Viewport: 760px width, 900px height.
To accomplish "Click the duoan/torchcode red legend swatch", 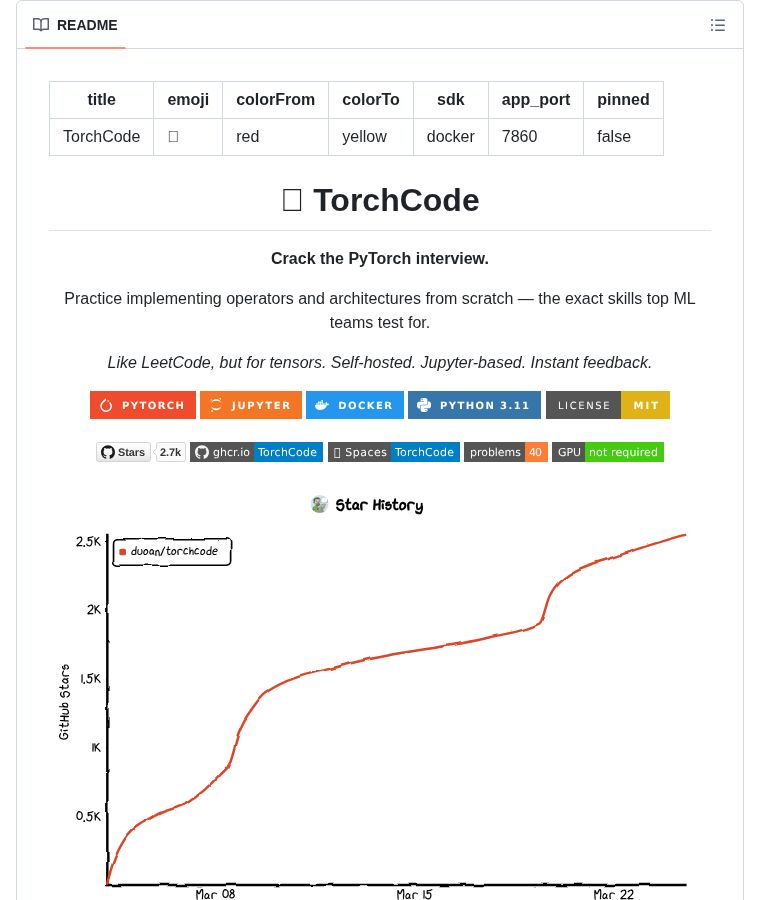I will (x=123, y=551).
